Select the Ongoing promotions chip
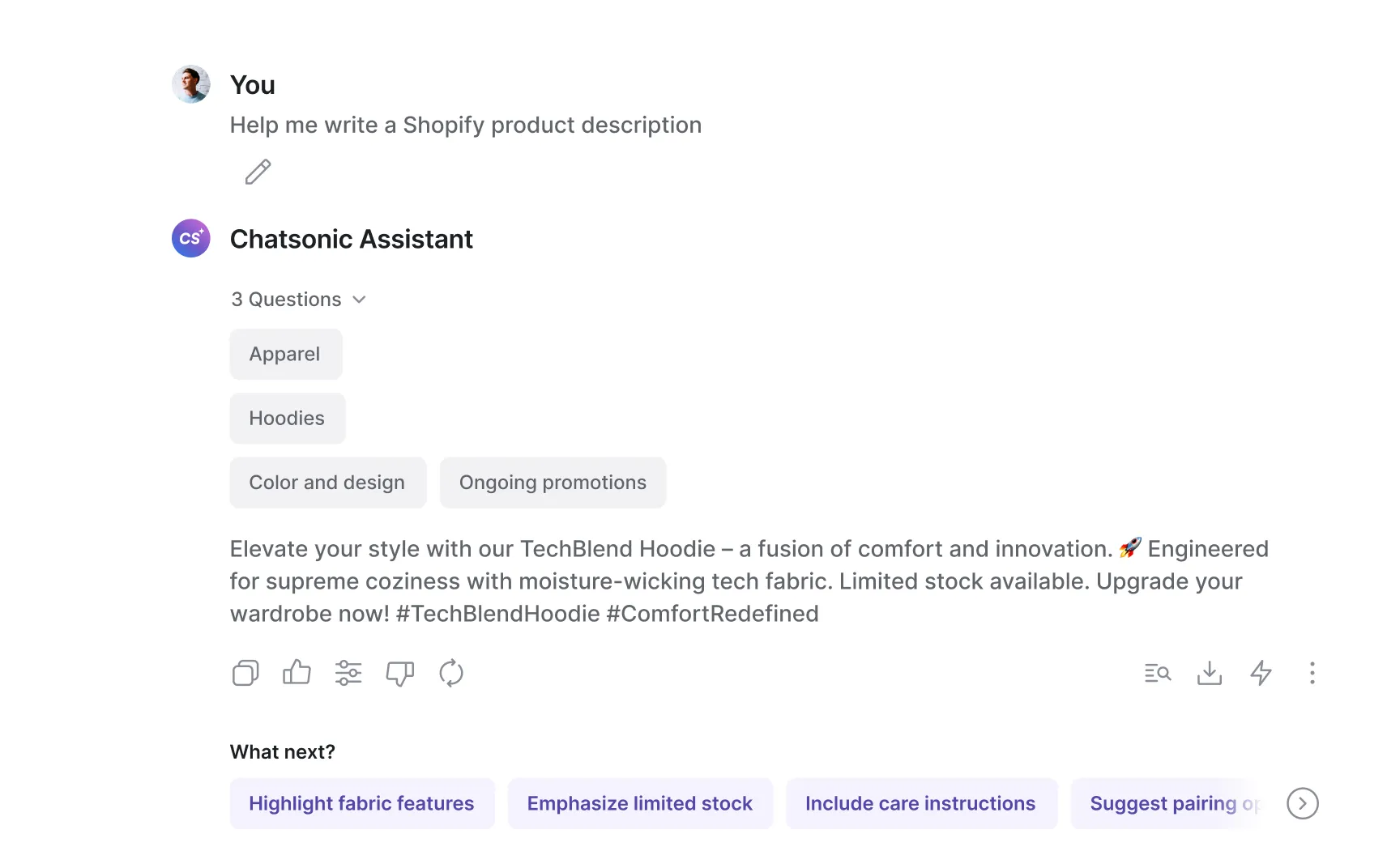This screenshot has width=1387, height=868. tap(553, 483)
